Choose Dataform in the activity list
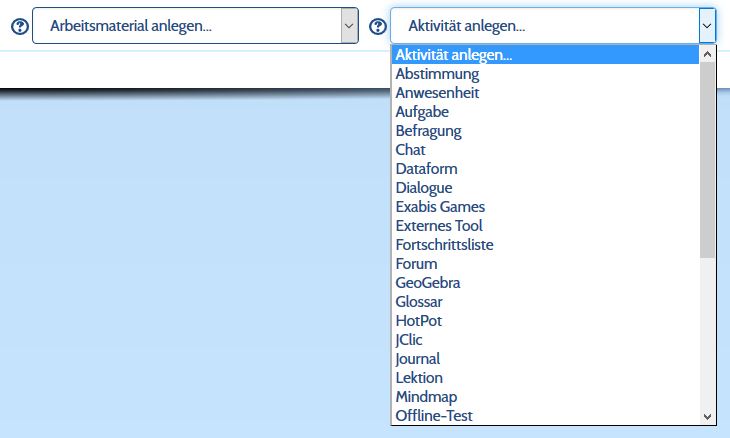 coord(426,169)
